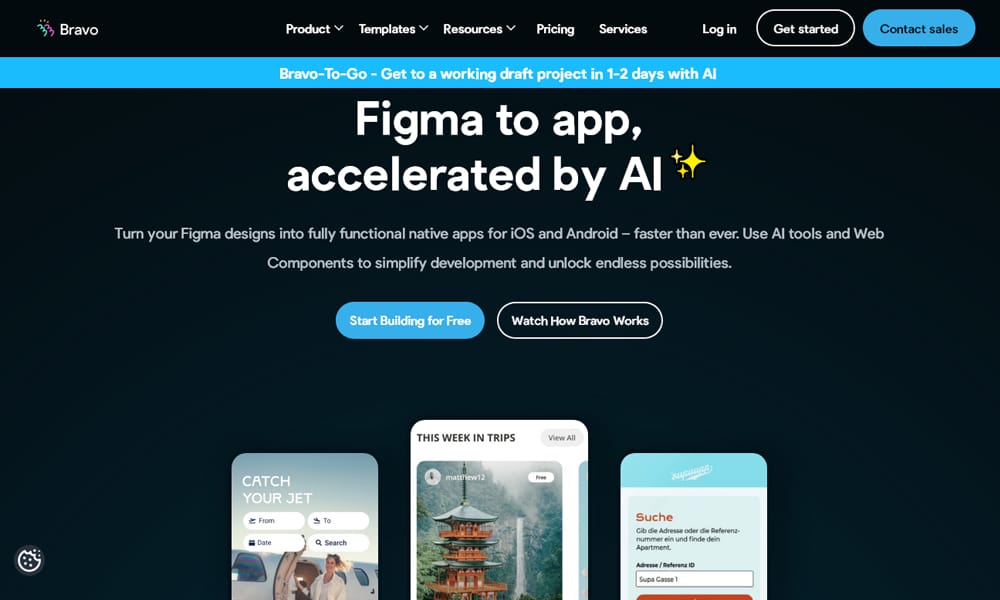The width and height of the screenshot is (1000, 600).
Task: Click Watch How Bravo Works button
Action: [x=580, y=320]
